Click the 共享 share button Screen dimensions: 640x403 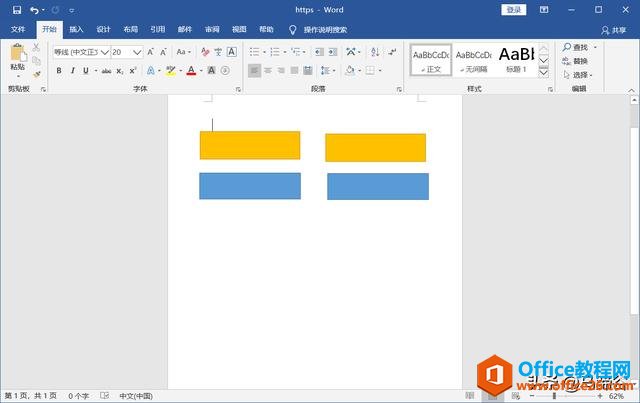614,30
